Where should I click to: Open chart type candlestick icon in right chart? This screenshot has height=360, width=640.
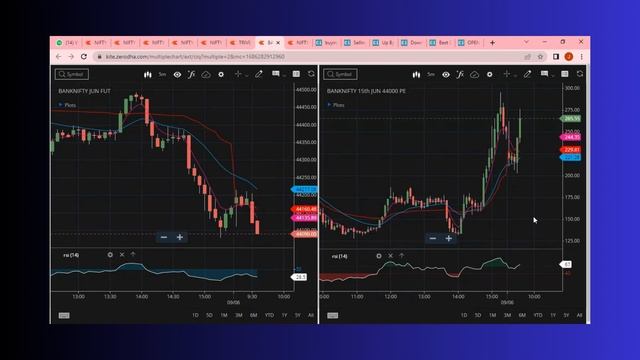[416, 74]
